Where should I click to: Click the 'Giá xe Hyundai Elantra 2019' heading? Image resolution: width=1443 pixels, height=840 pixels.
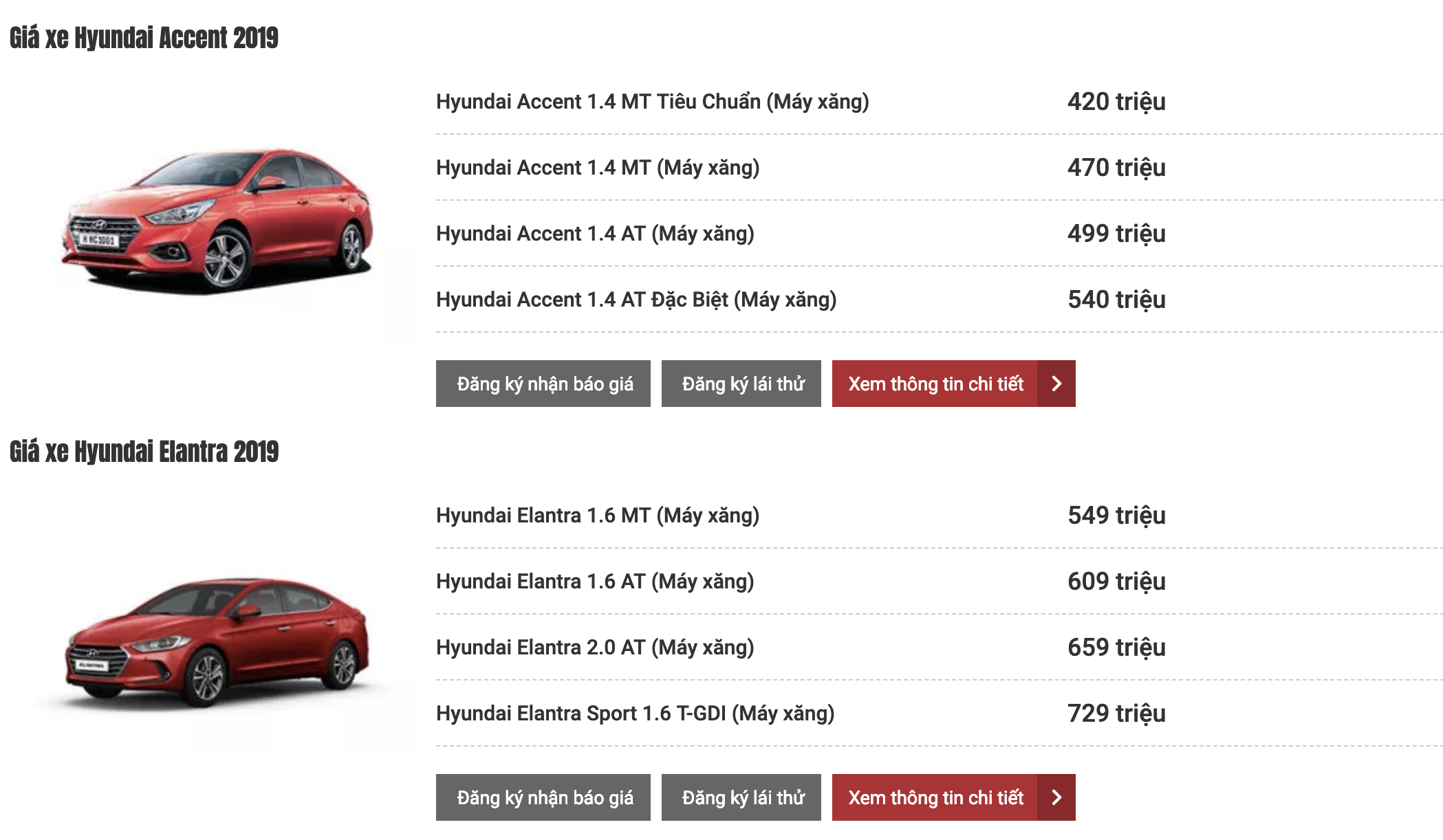(144, 452)
